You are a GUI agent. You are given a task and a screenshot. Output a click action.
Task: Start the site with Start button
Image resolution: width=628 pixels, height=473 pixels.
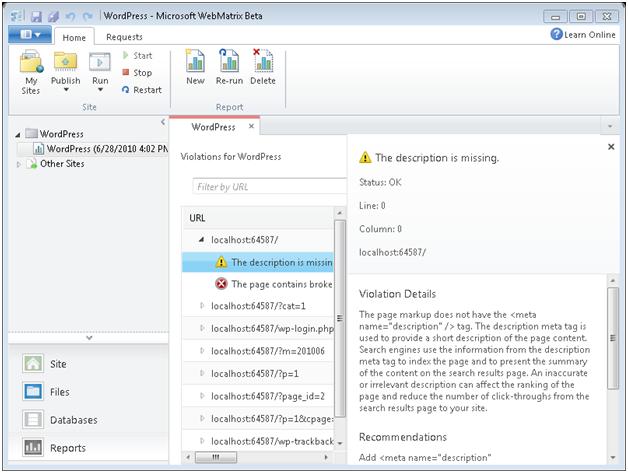point(137,55)
